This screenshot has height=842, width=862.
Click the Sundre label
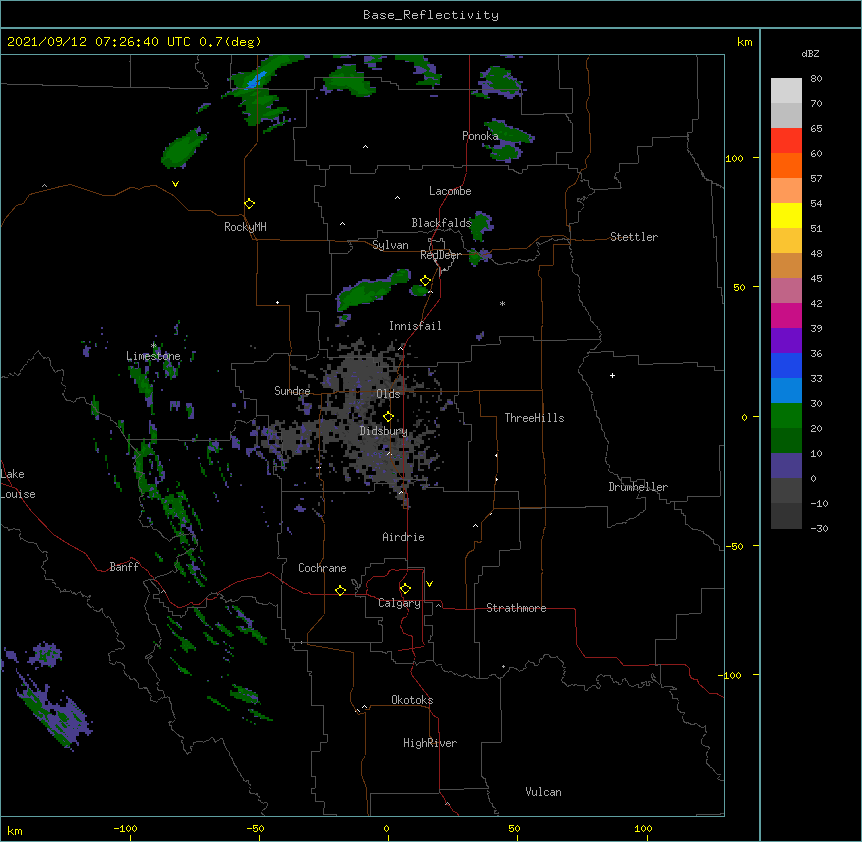click(x=292, y=391)
